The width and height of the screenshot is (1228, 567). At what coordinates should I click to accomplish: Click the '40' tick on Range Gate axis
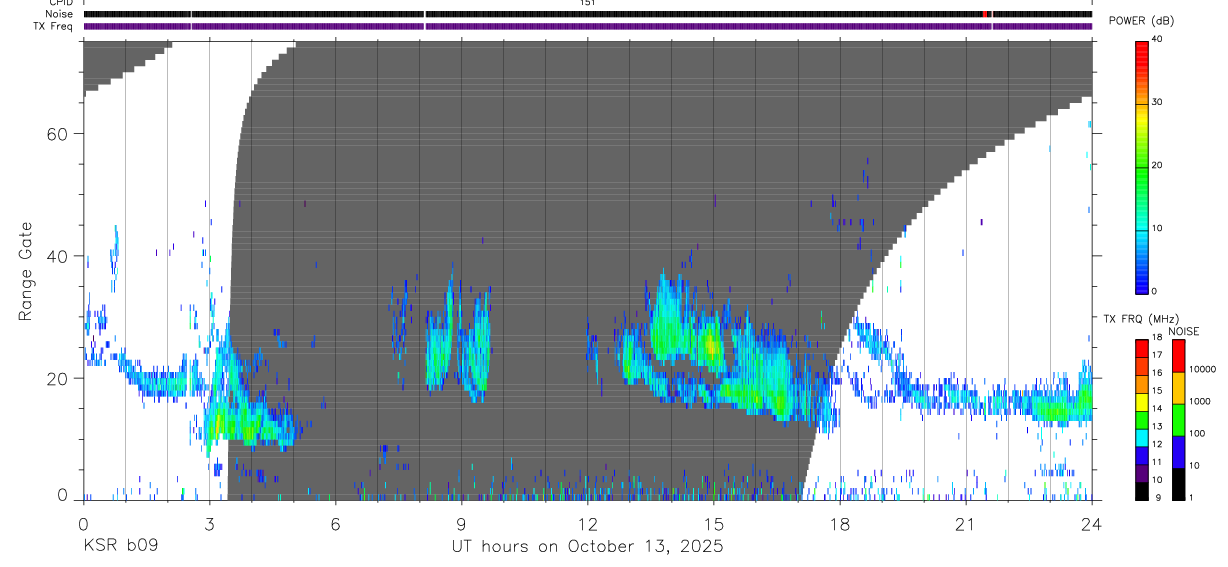60,256
